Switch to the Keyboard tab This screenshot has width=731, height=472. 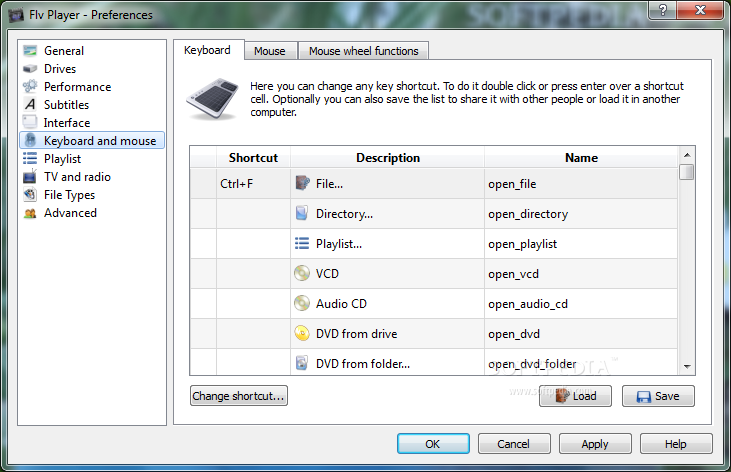[x=207, y=50]
